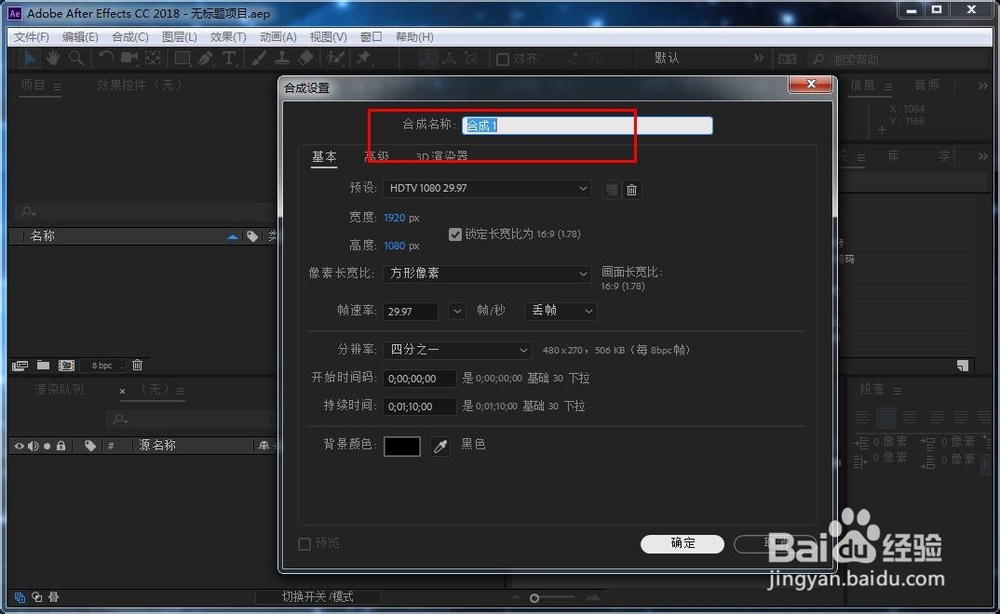Open the Paragraph panel menu icon
The image size is (1000, 614).
click(x=897, y=390)
